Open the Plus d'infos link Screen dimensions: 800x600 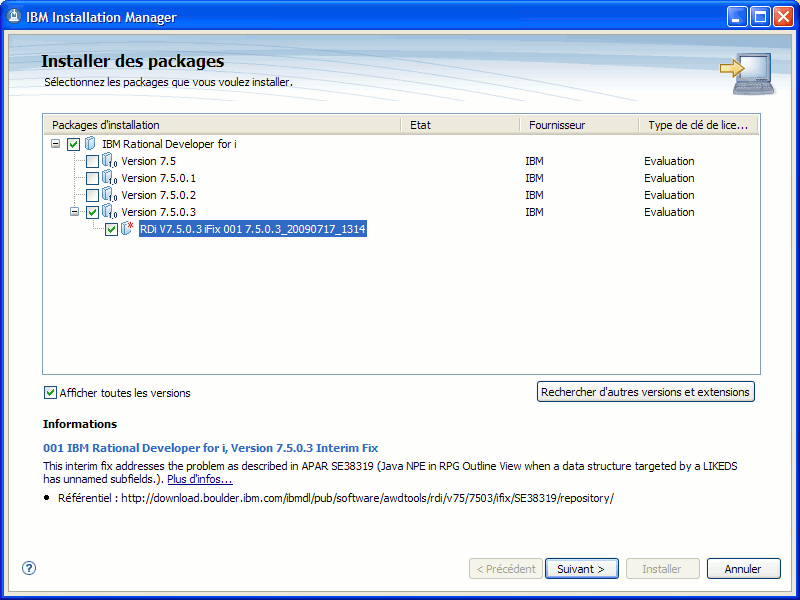coord(200,479)
